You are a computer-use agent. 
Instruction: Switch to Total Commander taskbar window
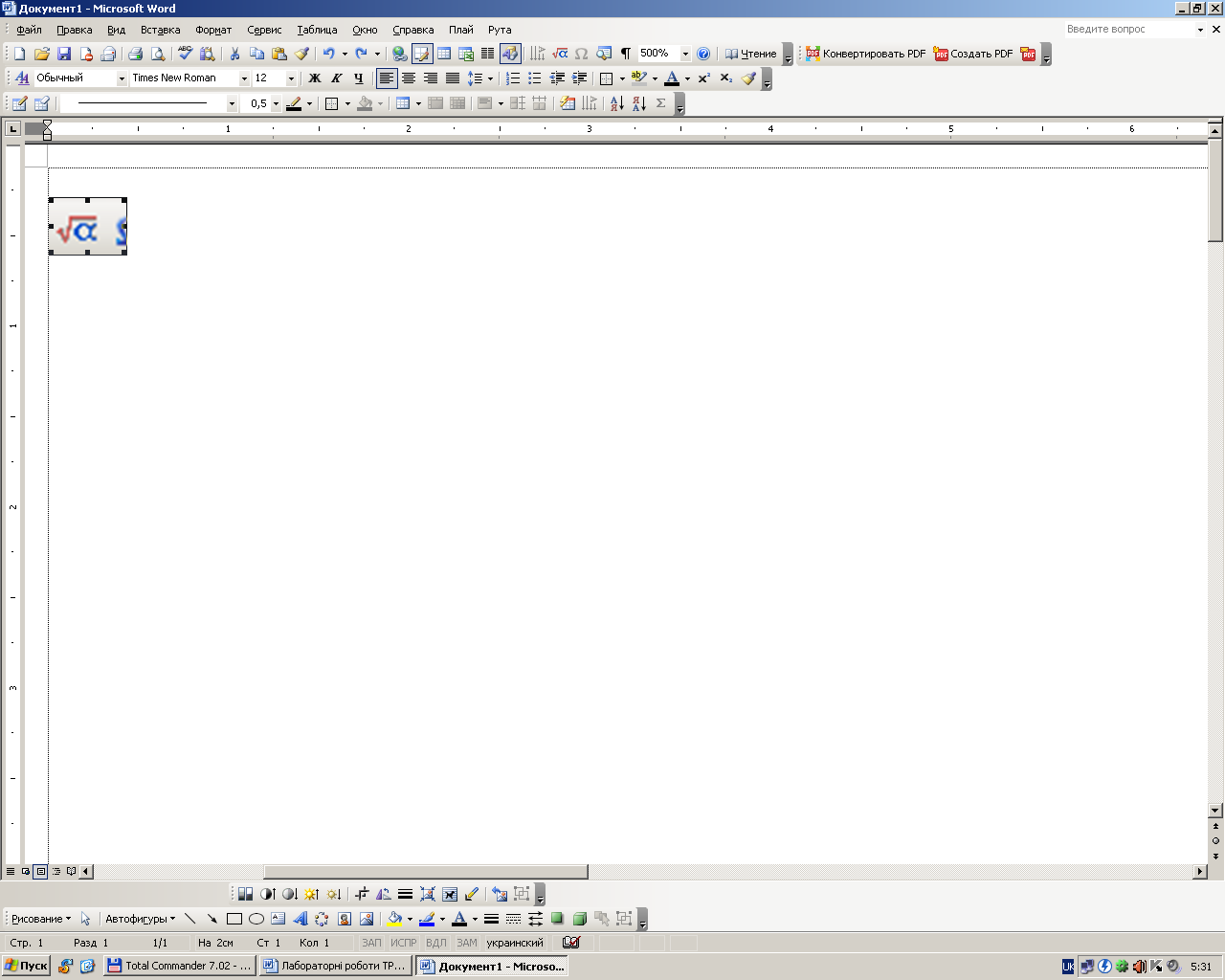click(180, 966)
